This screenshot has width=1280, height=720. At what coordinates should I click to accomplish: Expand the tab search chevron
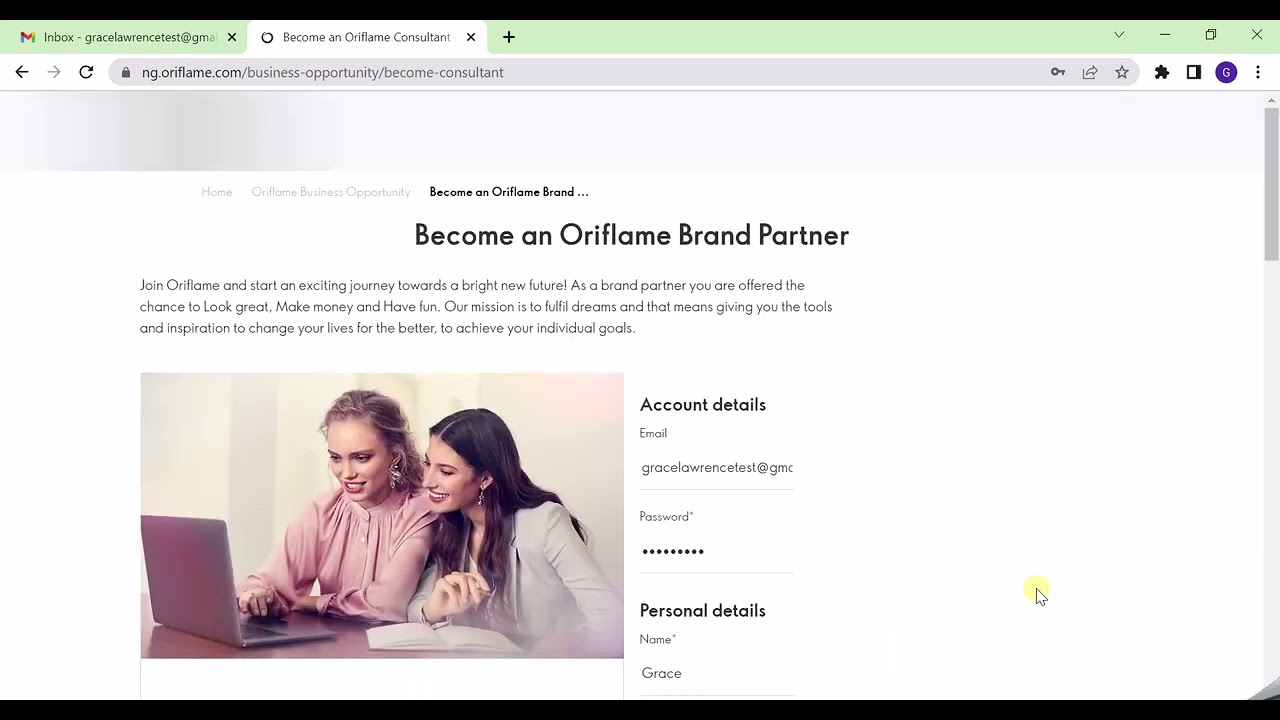click(1119, 35)
